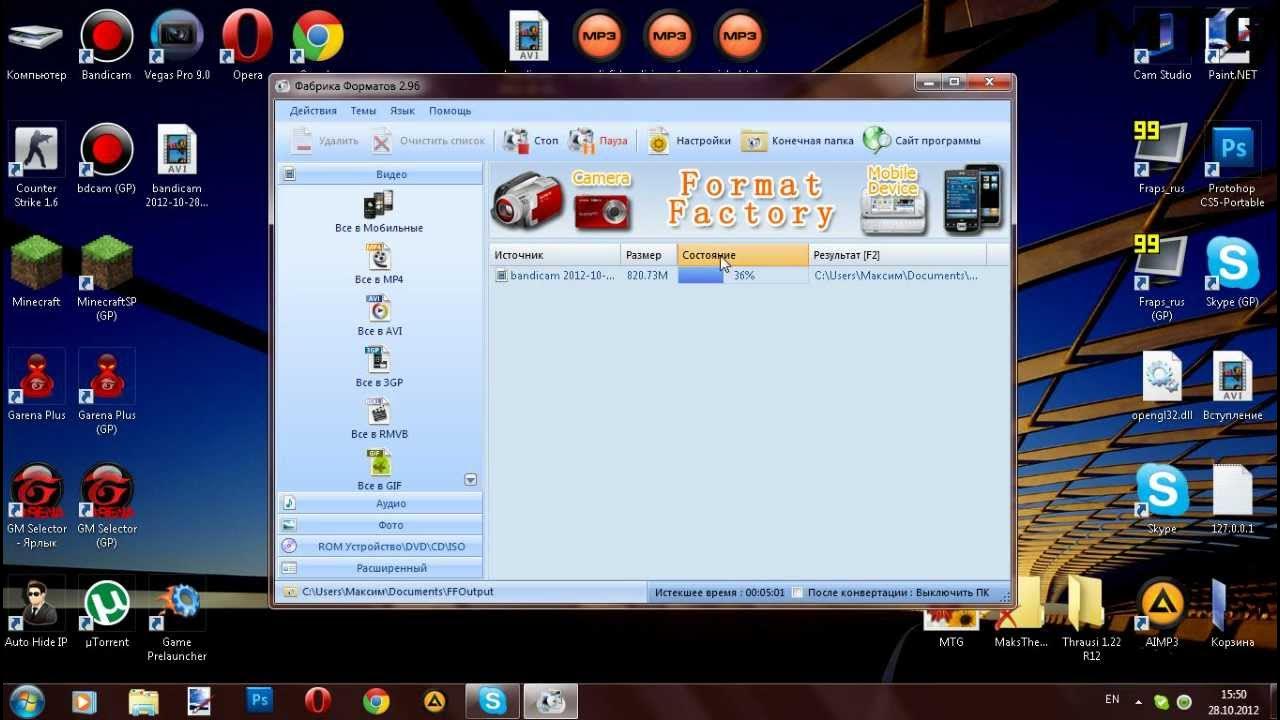The width and height of the screenshot is (1280, 720).
Task: Open the Действия menu
Action: (x=313, y=111)
